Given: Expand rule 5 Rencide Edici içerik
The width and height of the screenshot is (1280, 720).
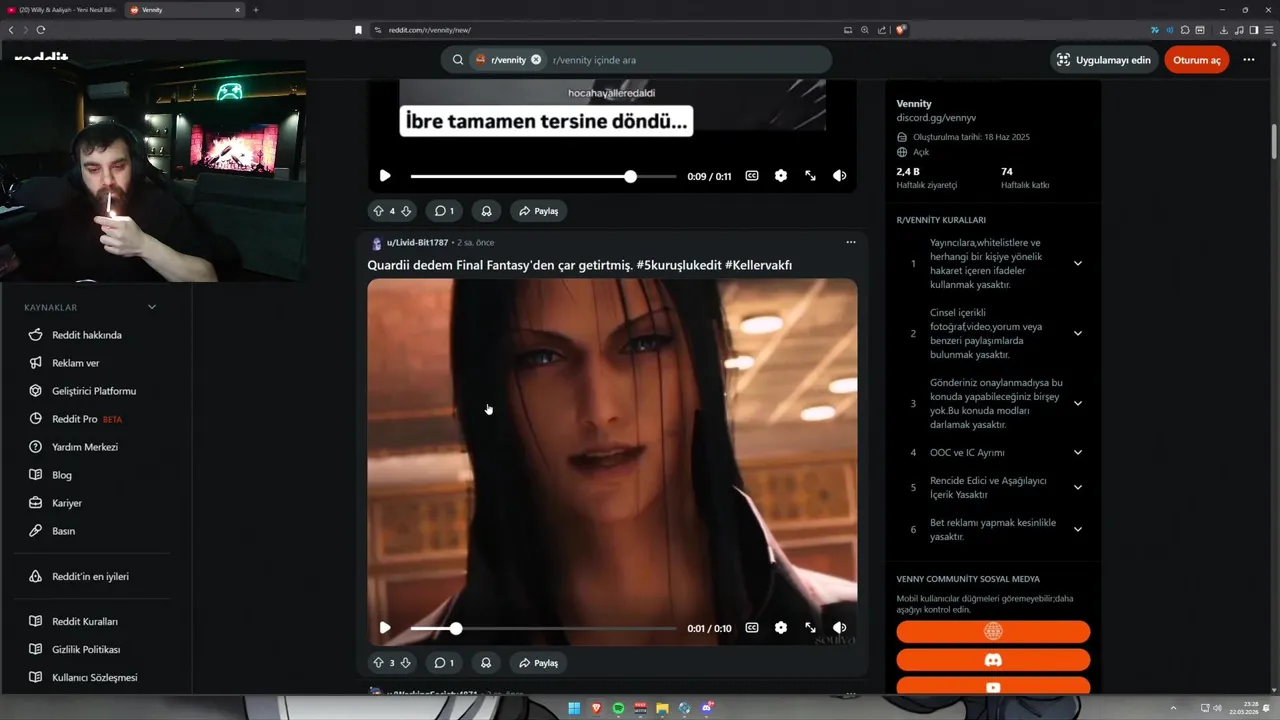Looking at the screenshot, I should point(1077,487).
